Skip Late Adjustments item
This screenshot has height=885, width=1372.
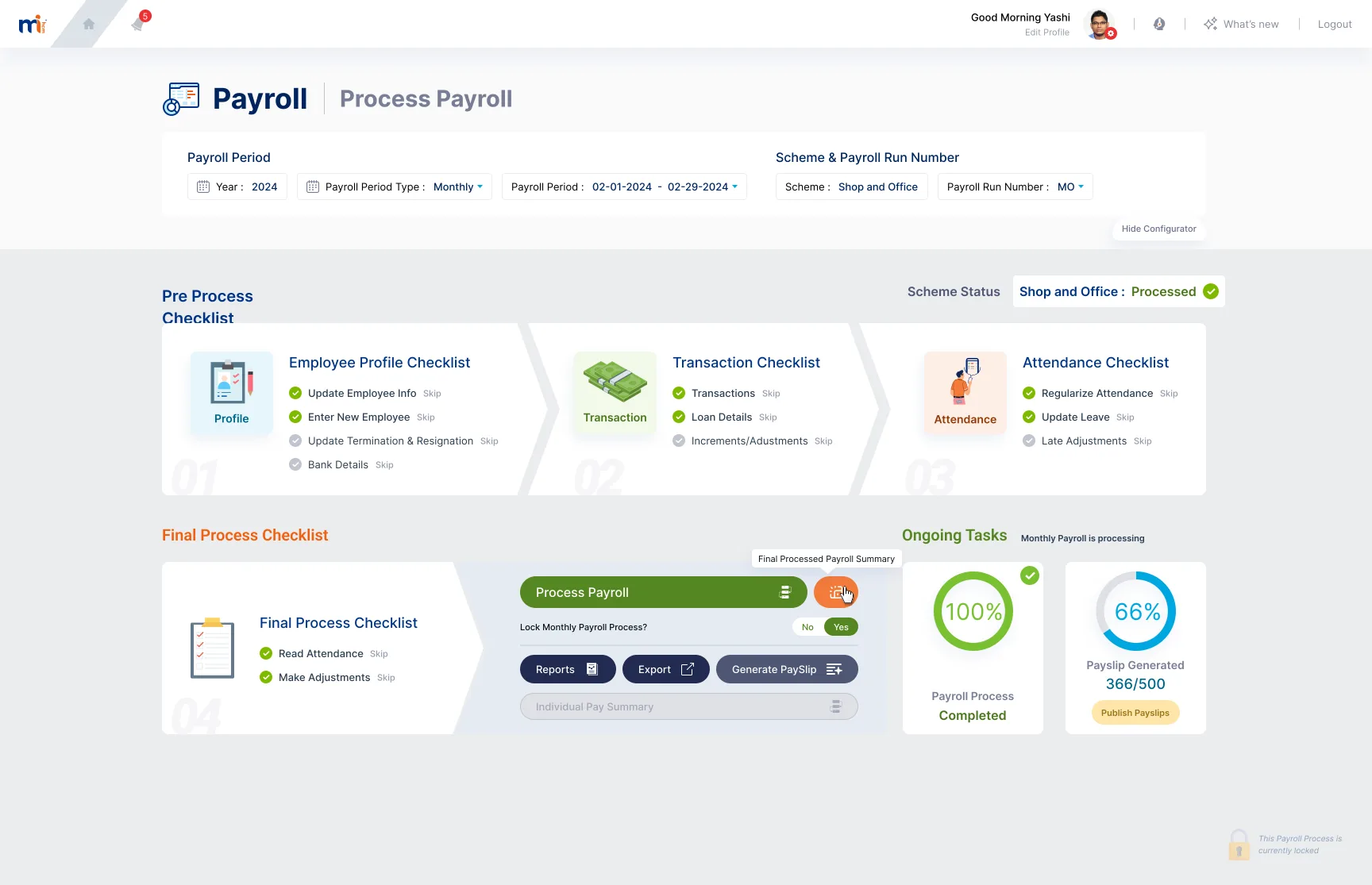pyautogui.click(x=1143, y=441)
